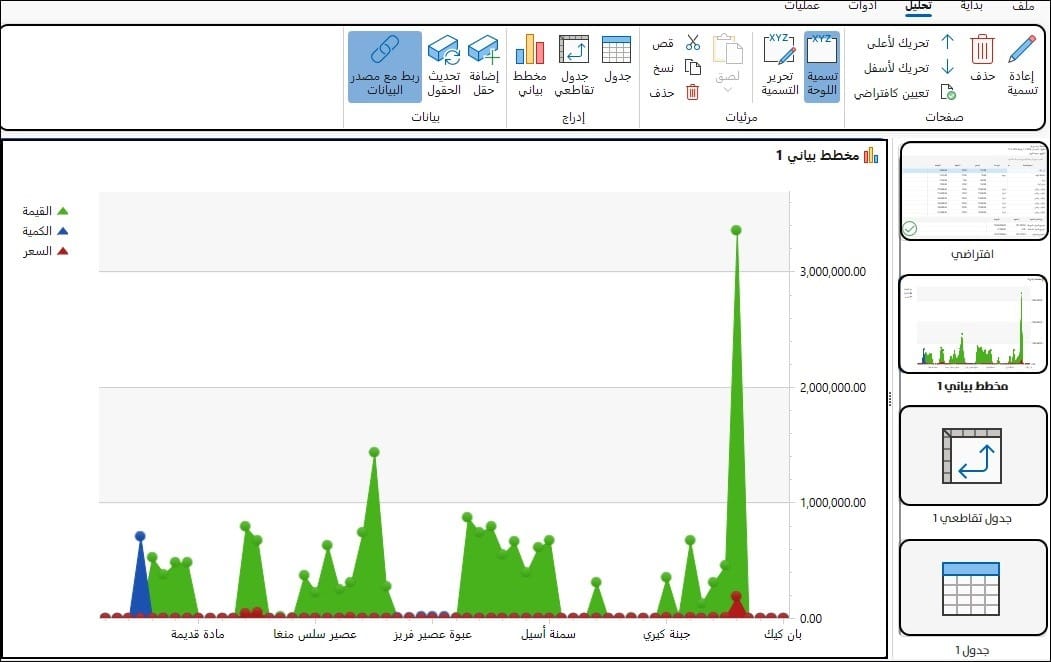Open edit caption (تحرير التسمية)
Viewport: 1051px width, 662px height.
[x=780, y=66]
